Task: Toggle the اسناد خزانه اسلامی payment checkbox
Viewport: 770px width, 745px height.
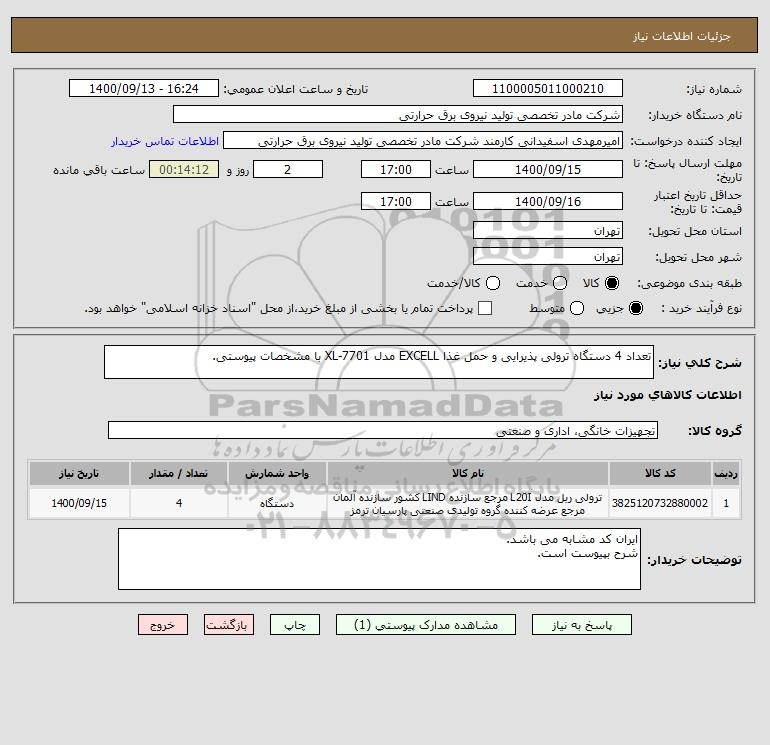Action: pos(485,308)
